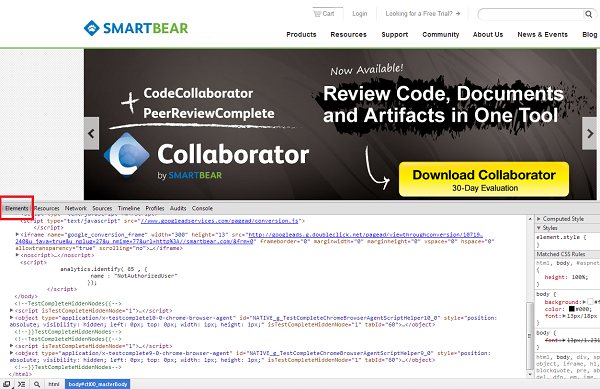Click the Login link
600x389 pixels.
(360, 14)
